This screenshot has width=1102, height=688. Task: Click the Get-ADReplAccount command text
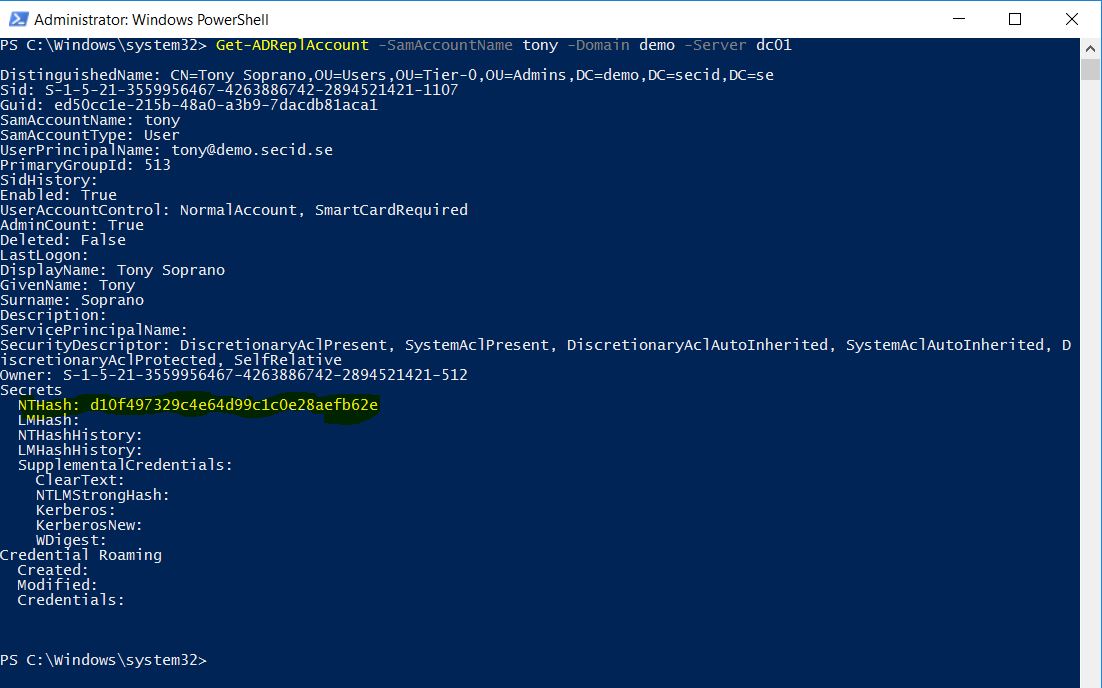[x=292, y=45]
